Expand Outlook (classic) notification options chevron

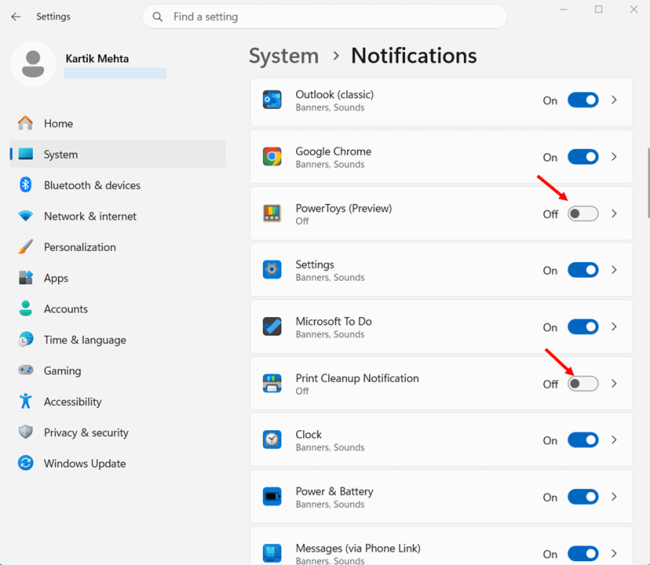click(614, 100)
